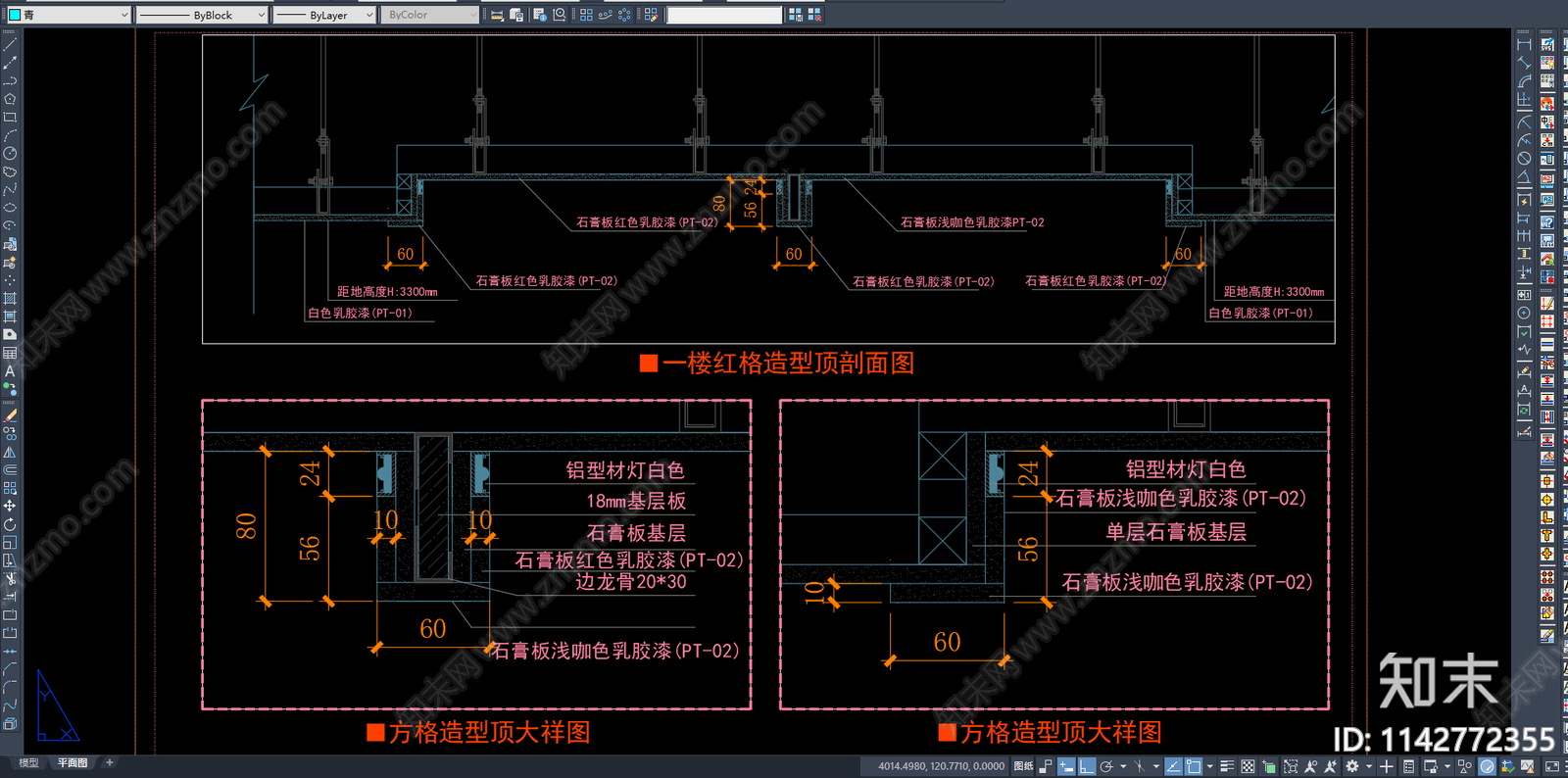The image size is (1568, 778).
Task: Click the empty toolbar input field
Action: coord(725,15)
